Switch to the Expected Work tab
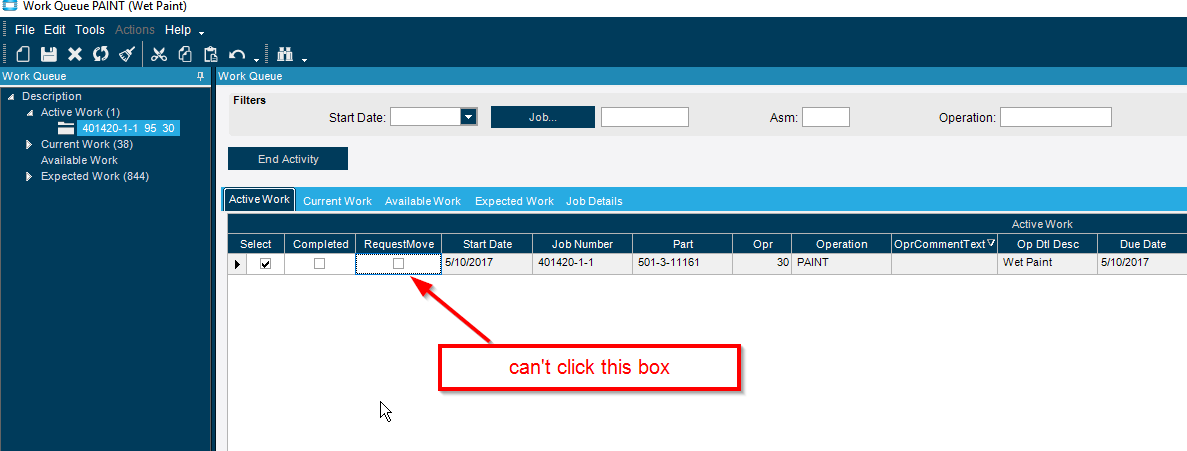 tap(514, 201)
